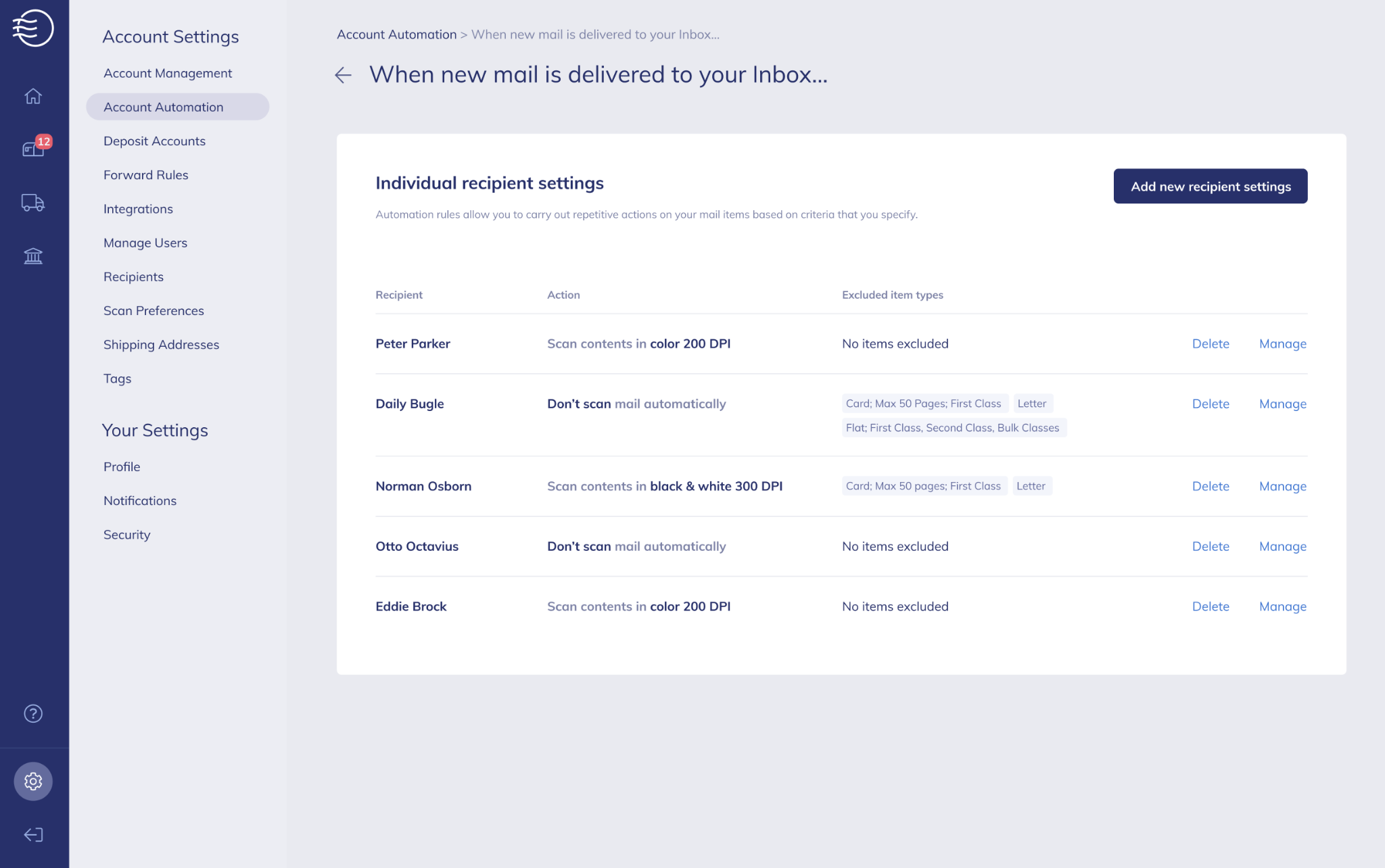The image size is (1385, 868).
Task: Click Add new recipient settings button
Action: [x=1211, y=186]
